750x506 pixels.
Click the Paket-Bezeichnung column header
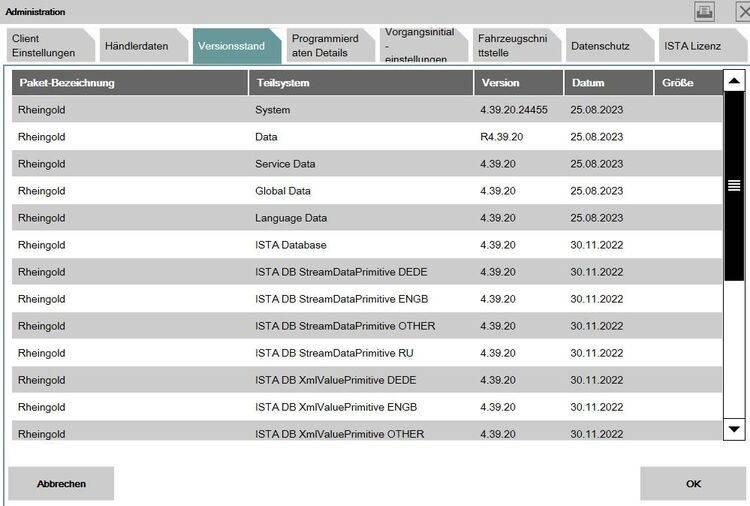click(x=130, y=83)
